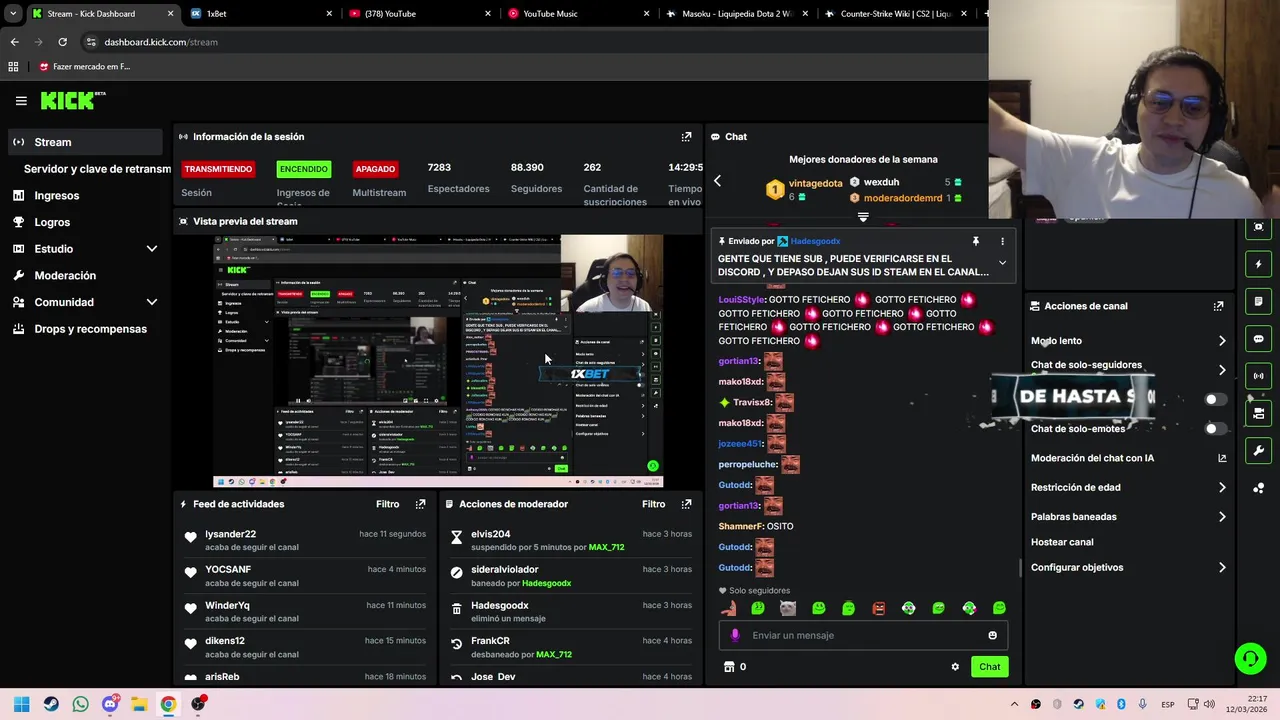The height and width of the screenshot is (720, 1280).
Task: Expand the Comunidad sidebar section
Action: tap(152, 302)
